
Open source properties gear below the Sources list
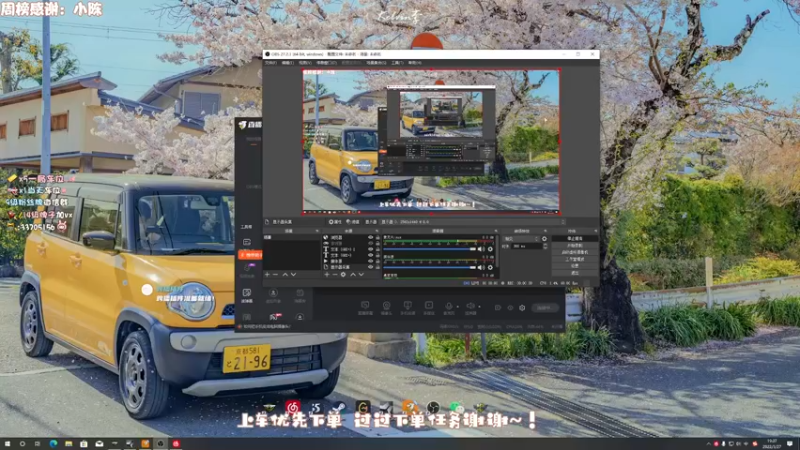343,274
